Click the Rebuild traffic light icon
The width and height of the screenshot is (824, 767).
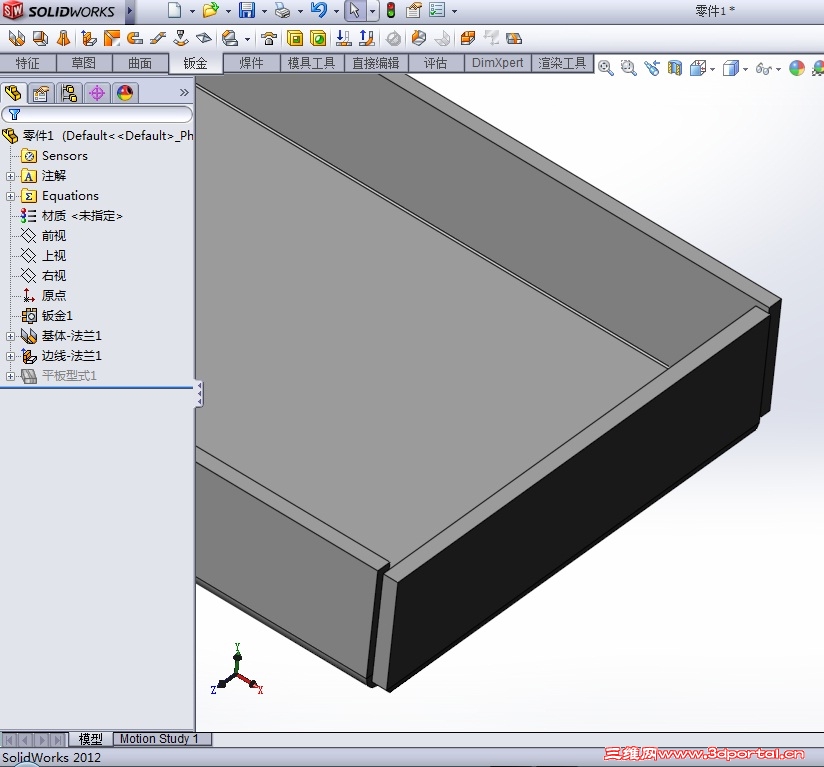391,10
